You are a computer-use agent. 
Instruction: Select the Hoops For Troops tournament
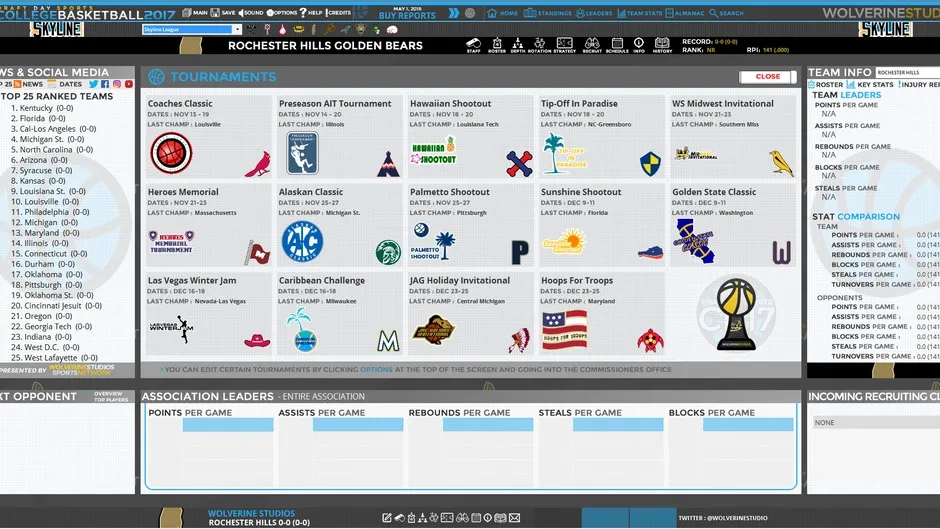point(602,314)
